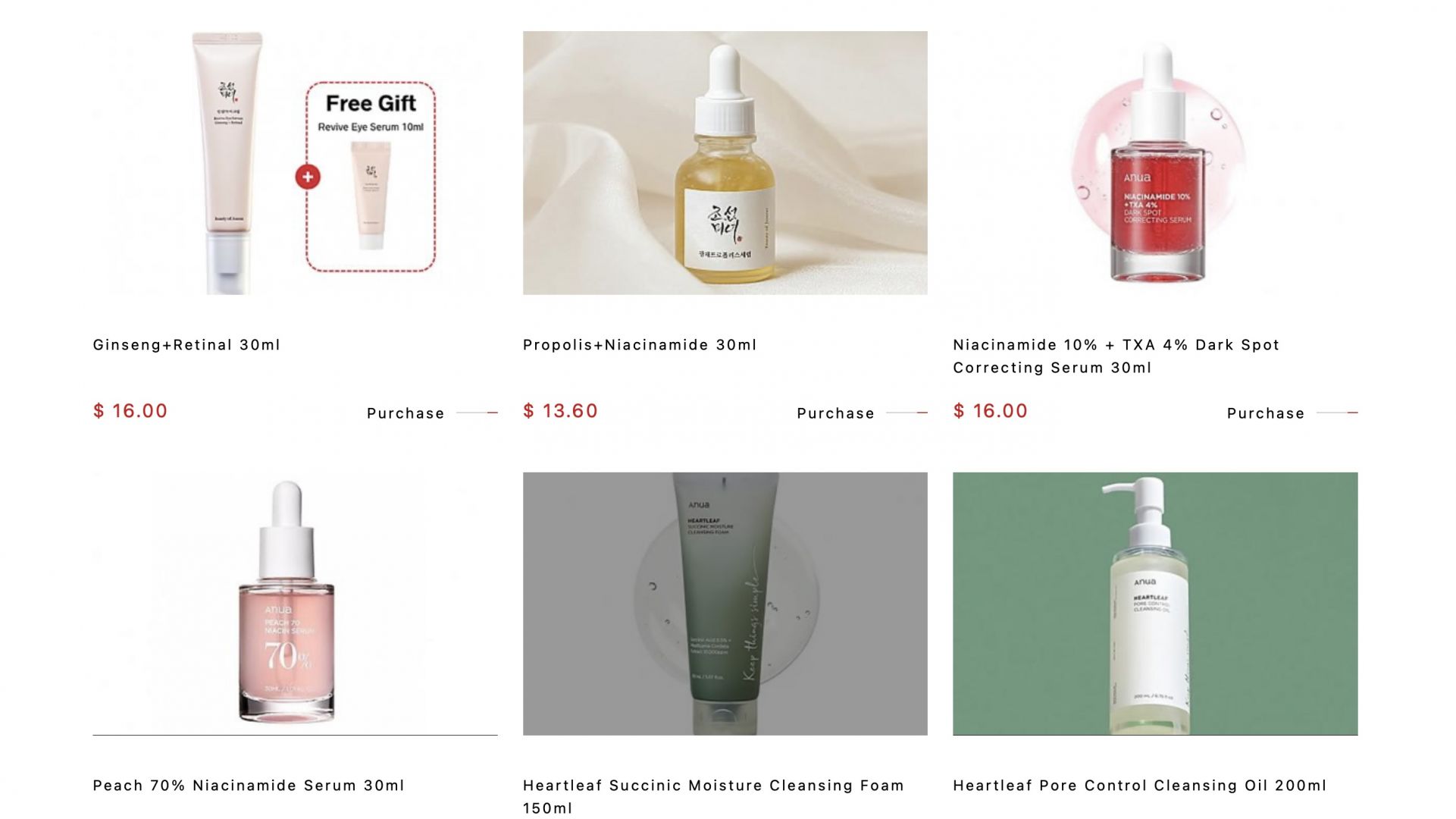Open the Heartleaf Cleansing Oil pump bottle image
The height and width of the screenshot is (819, 1456).
1155,604
